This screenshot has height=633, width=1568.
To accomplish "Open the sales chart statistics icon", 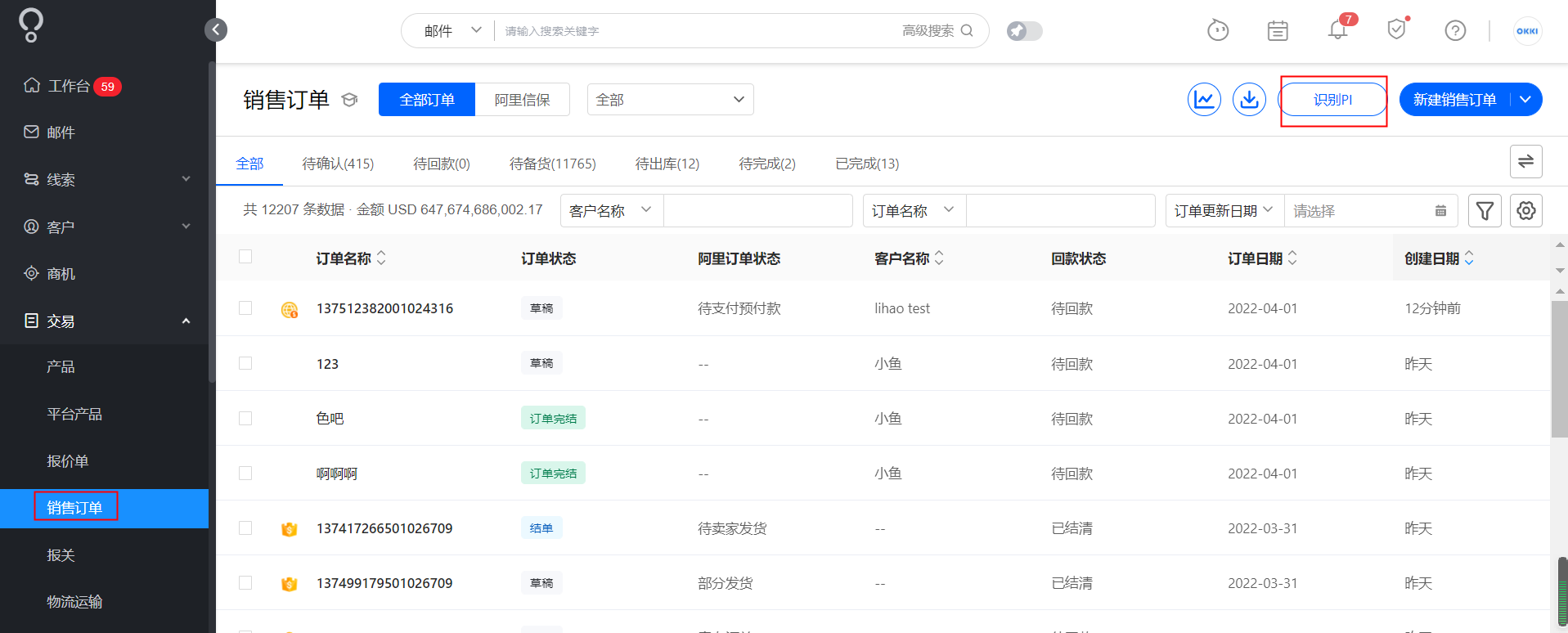I will (x=1204, y=100).
